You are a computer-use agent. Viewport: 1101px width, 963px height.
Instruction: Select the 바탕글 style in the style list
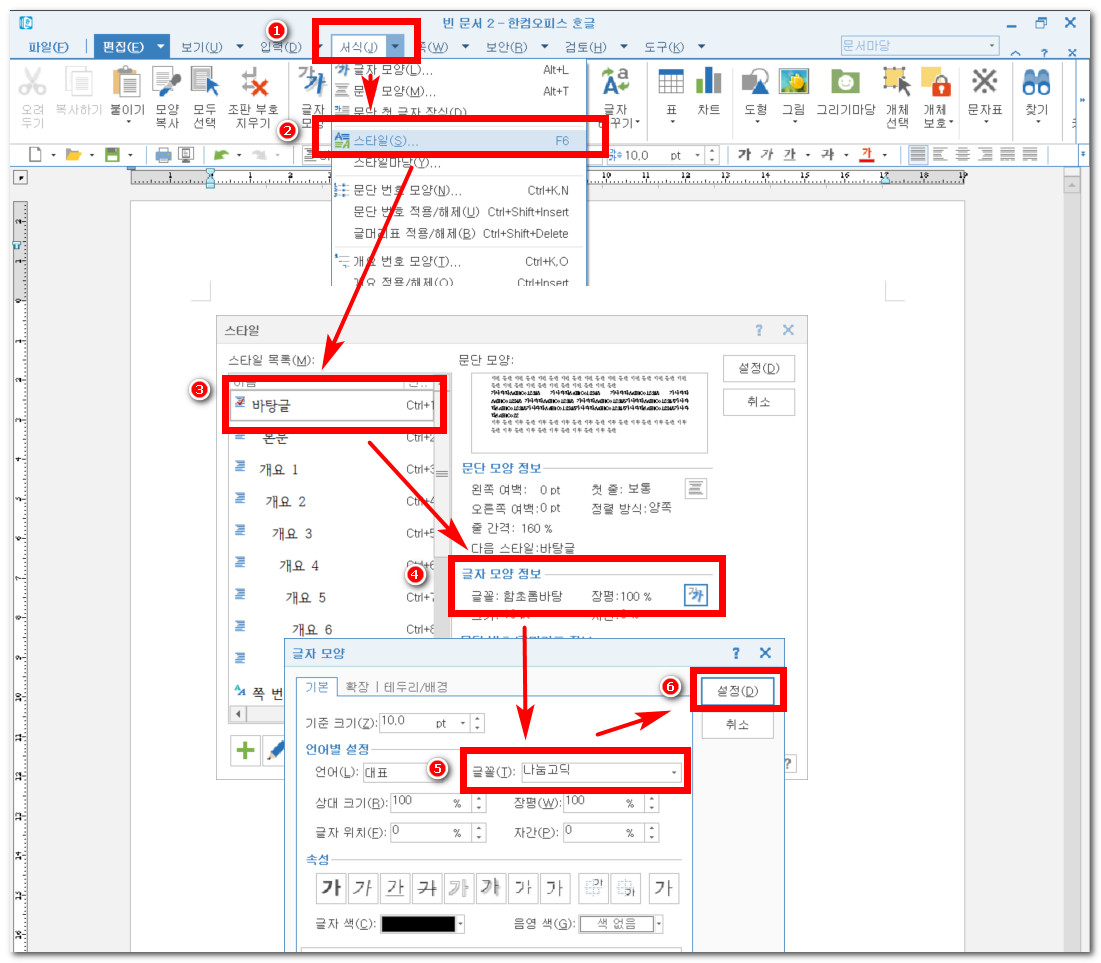[x=334, y=405]
